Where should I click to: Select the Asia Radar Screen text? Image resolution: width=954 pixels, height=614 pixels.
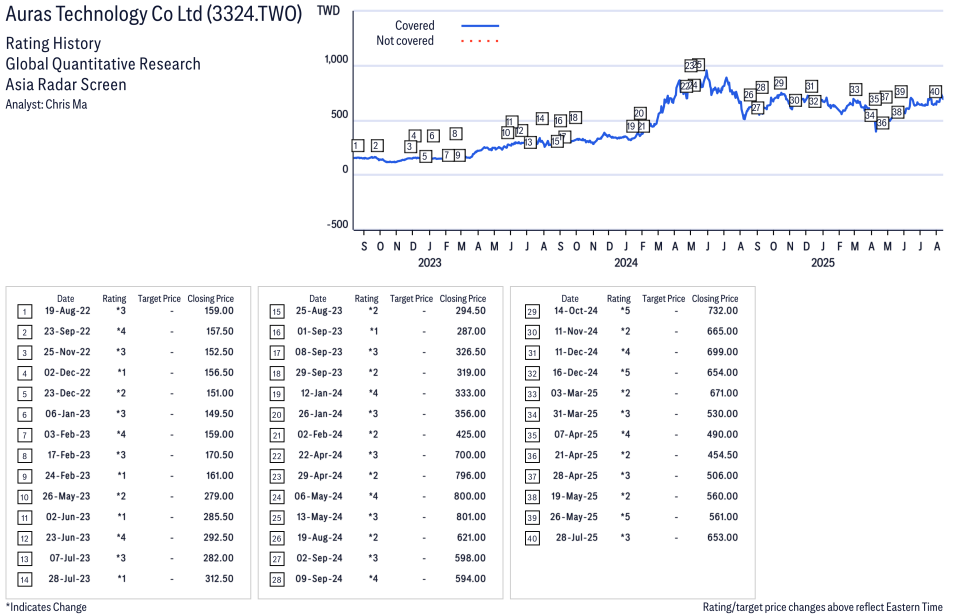[66, 85]
